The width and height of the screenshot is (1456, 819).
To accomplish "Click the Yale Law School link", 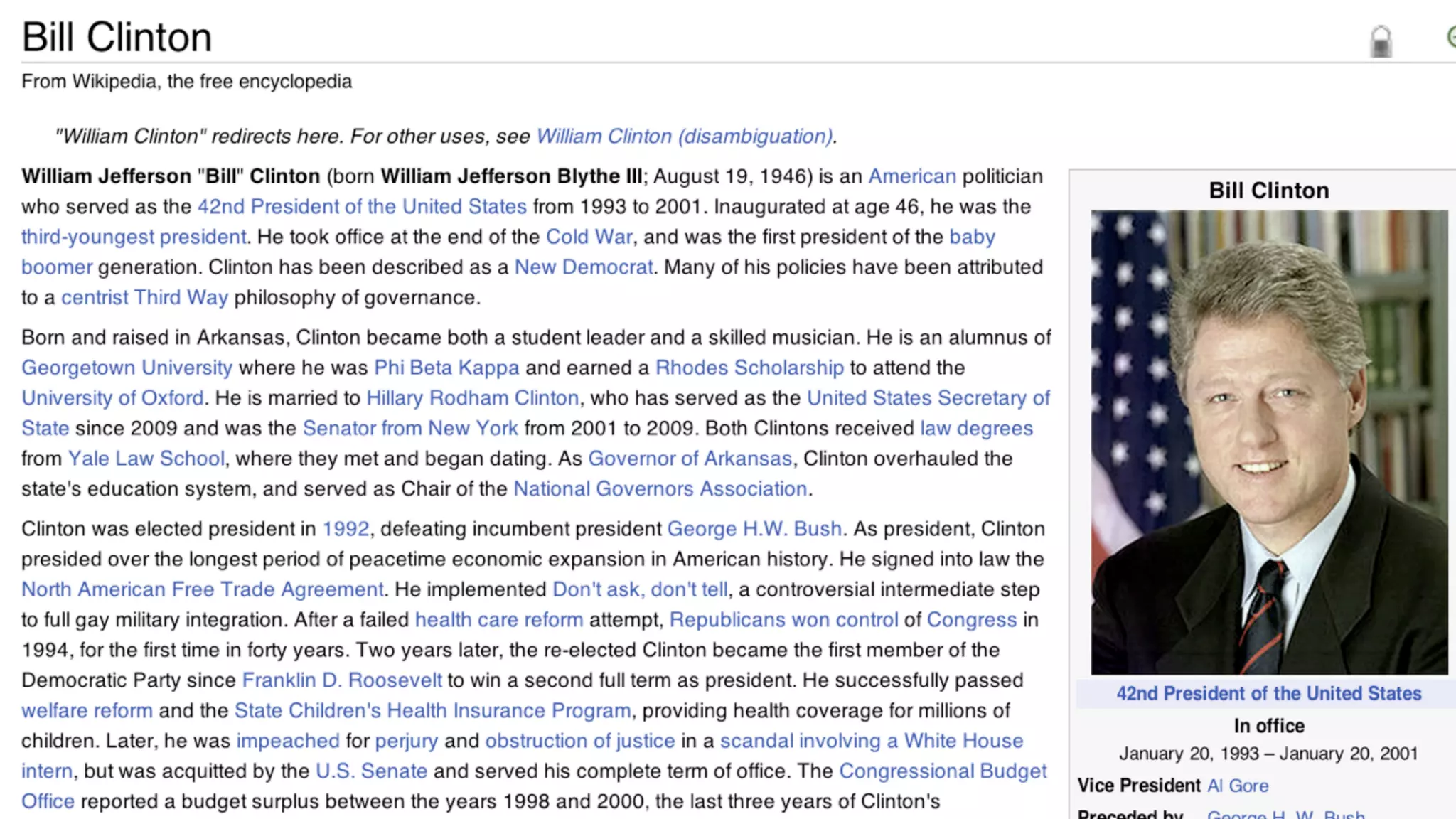I will 146,459.
